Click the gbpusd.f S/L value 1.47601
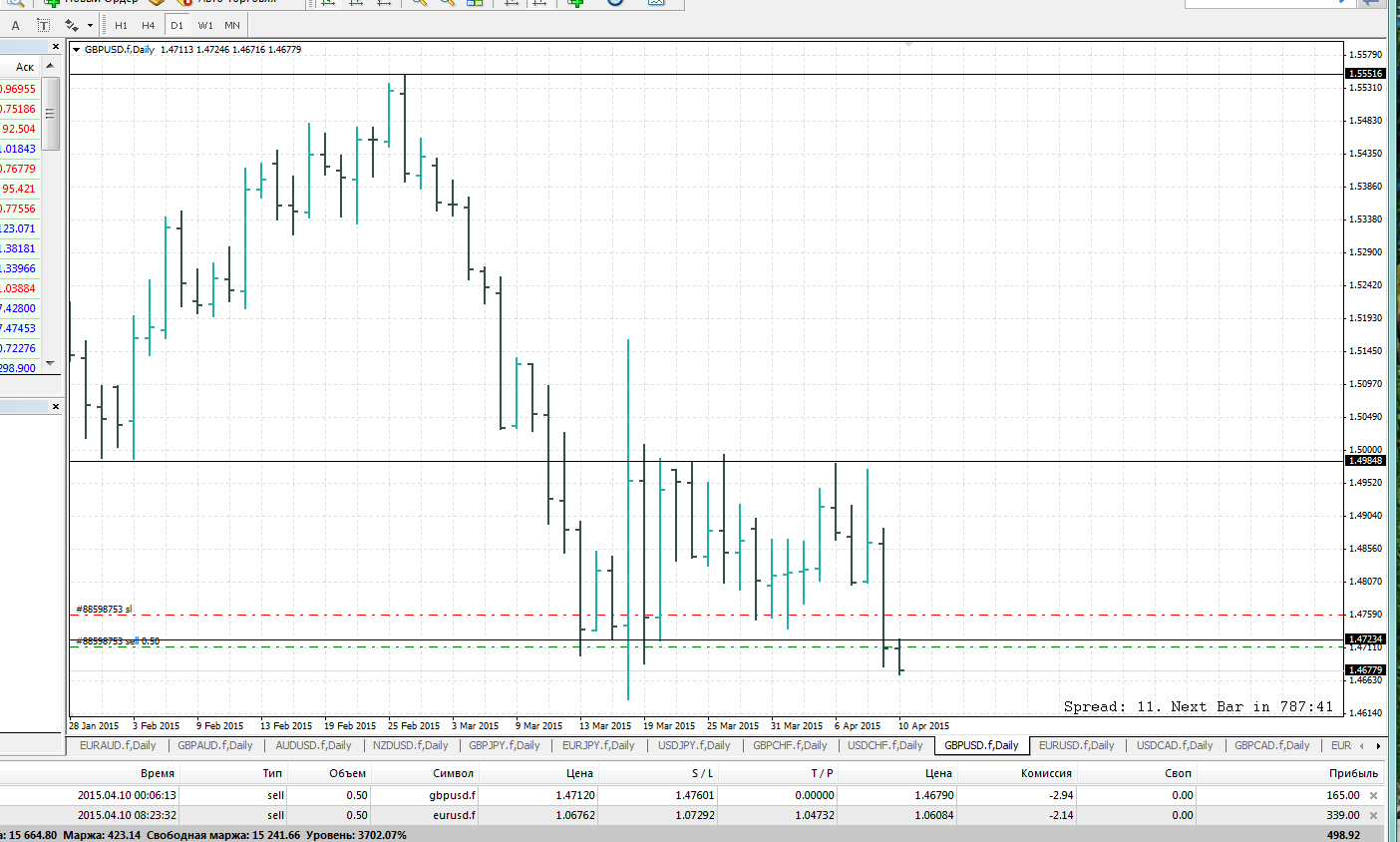This screenshot has height=842, width=1400. tap(694, 795)
